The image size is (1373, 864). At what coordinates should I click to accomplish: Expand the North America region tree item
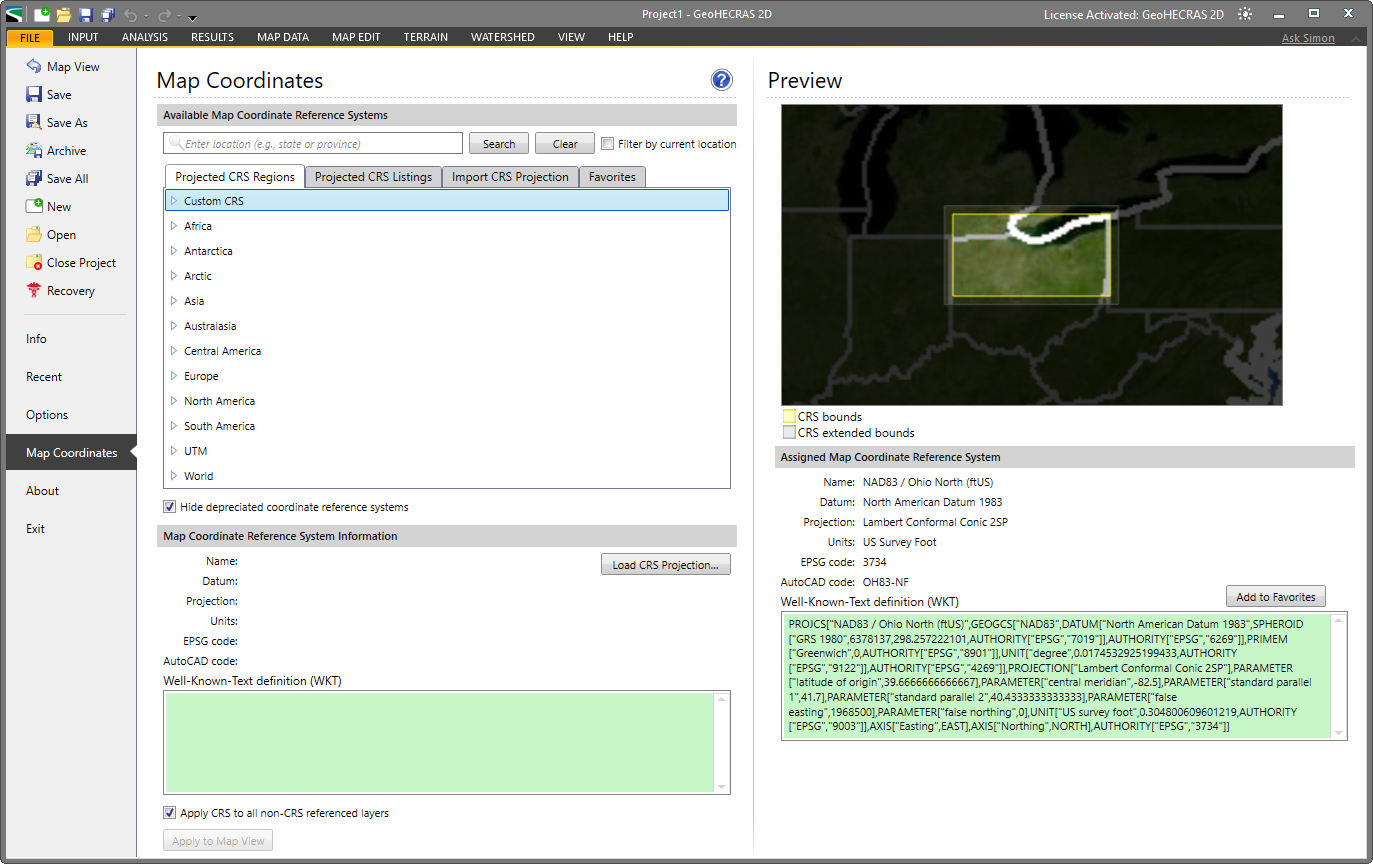(x=176, y=400)
